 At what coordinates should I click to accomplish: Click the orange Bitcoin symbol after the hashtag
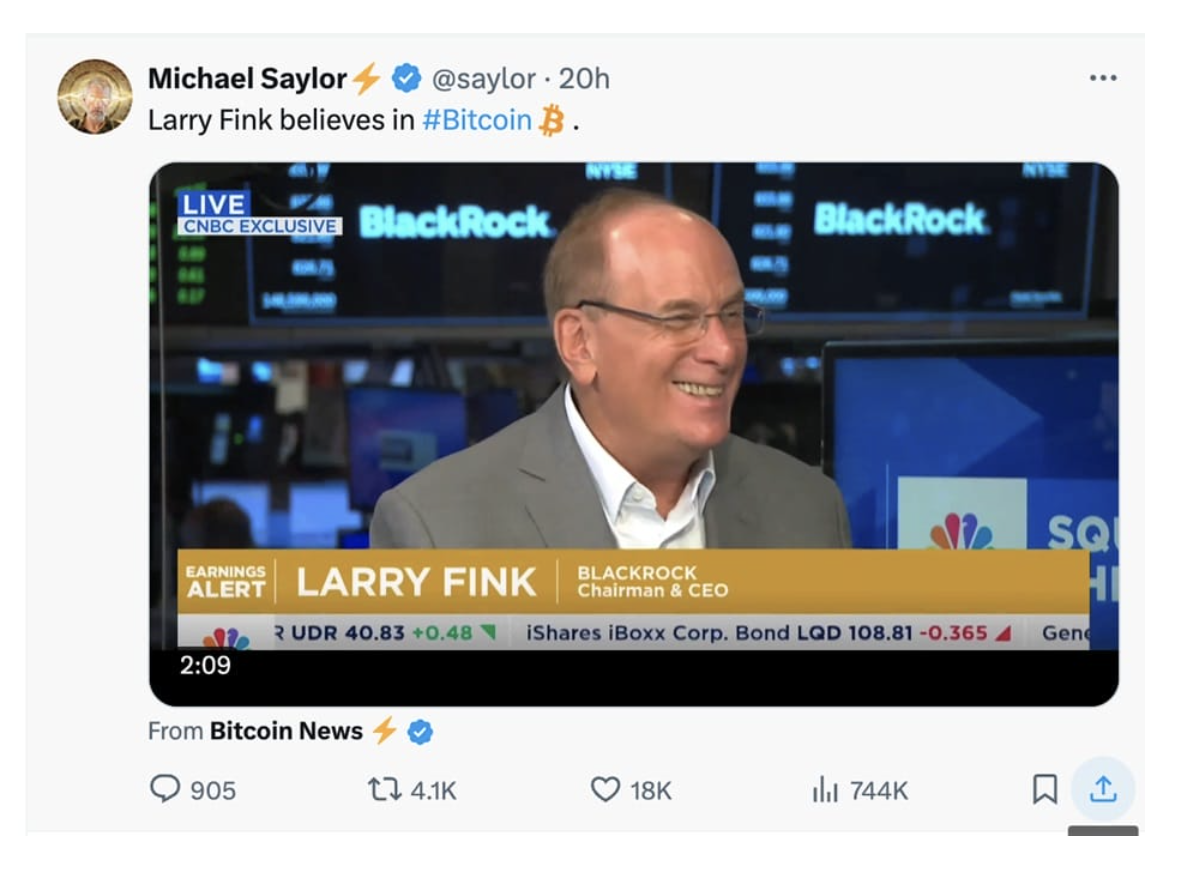[551, 121]
